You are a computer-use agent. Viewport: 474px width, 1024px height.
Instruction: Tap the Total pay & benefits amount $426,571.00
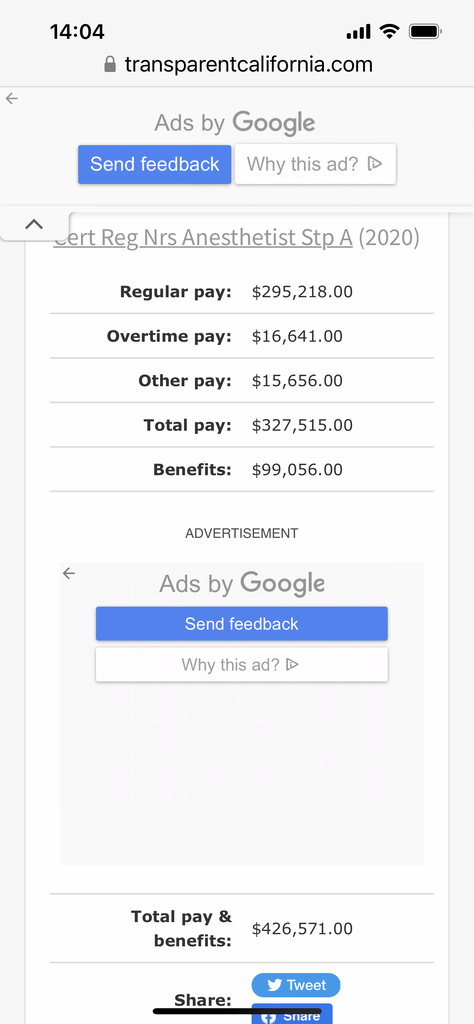pyautogui.click(x=302, y=929)
